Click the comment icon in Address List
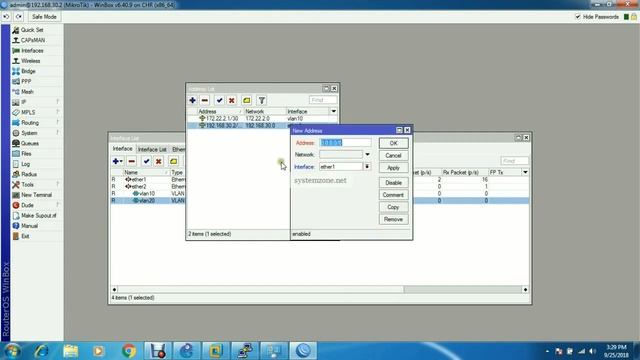Screen dimensions: 640x360 (247, 100)
